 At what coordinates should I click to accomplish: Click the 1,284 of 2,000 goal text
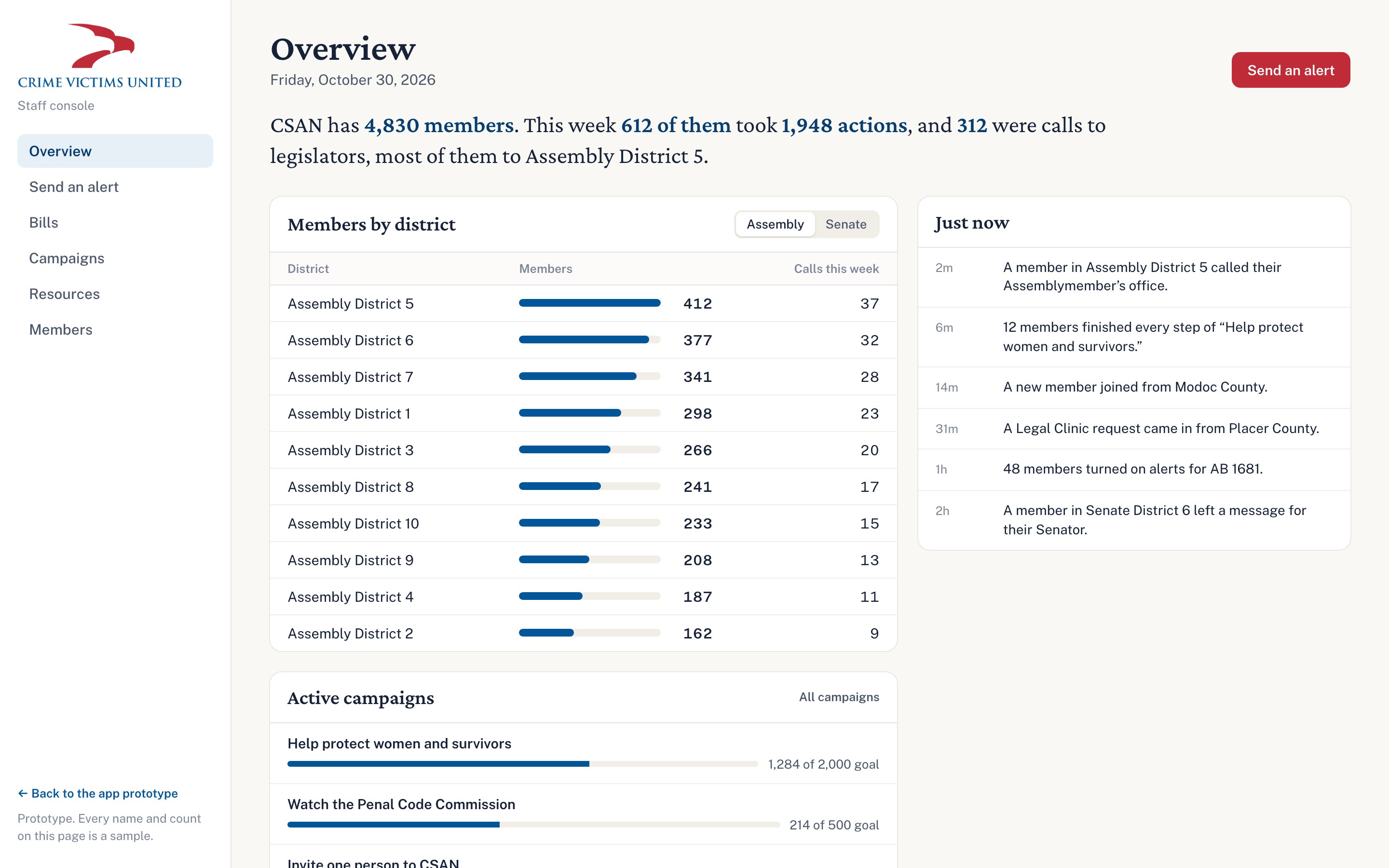coord(823,764)
